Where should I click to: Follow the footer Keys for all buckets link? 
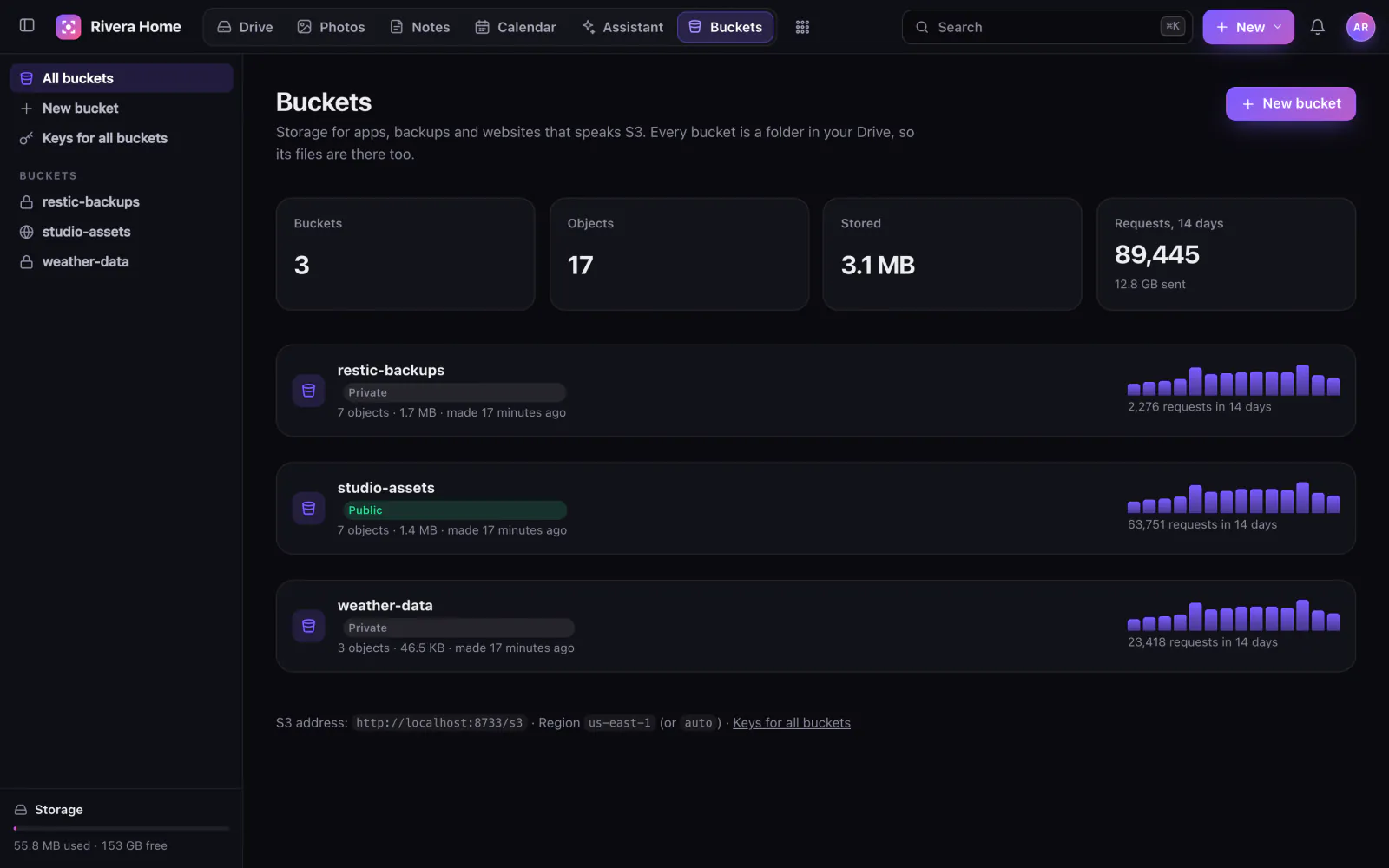pyautogui.click(x=792, y=723)
